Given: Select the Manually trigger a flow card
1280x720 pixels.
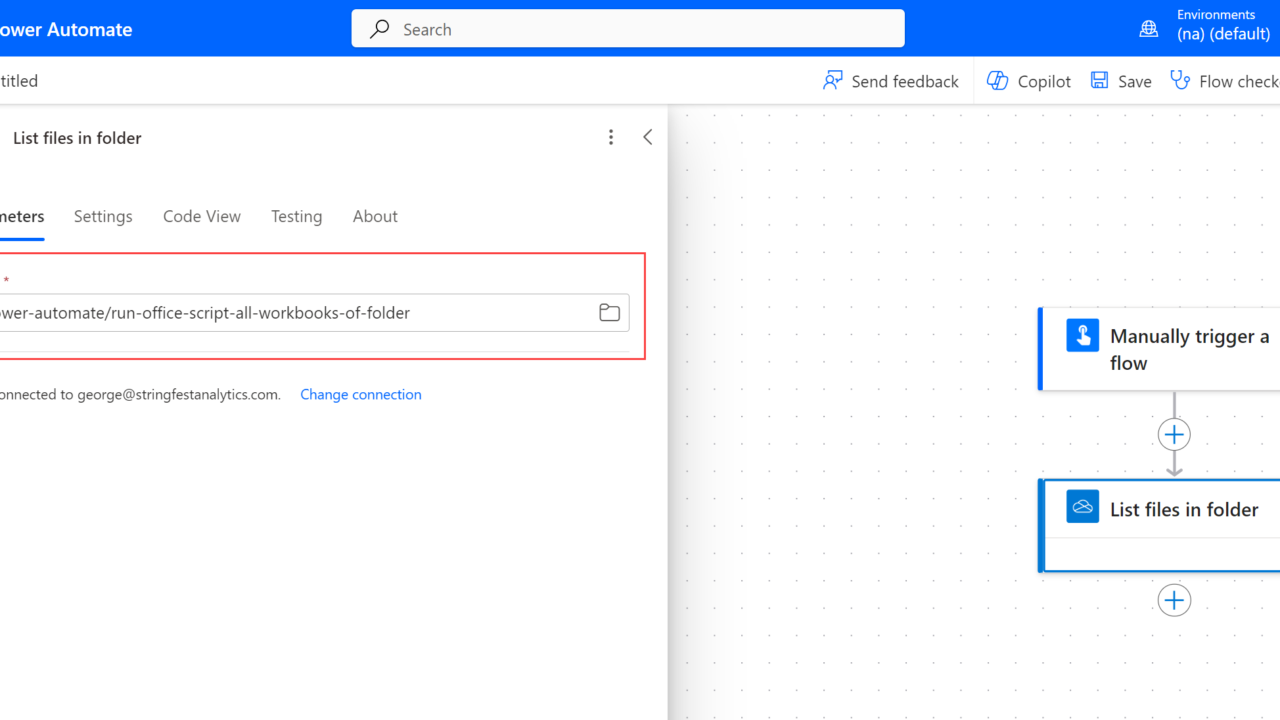Looking at the screenshot, I should pyautogui.click(x=1160, y=349).
